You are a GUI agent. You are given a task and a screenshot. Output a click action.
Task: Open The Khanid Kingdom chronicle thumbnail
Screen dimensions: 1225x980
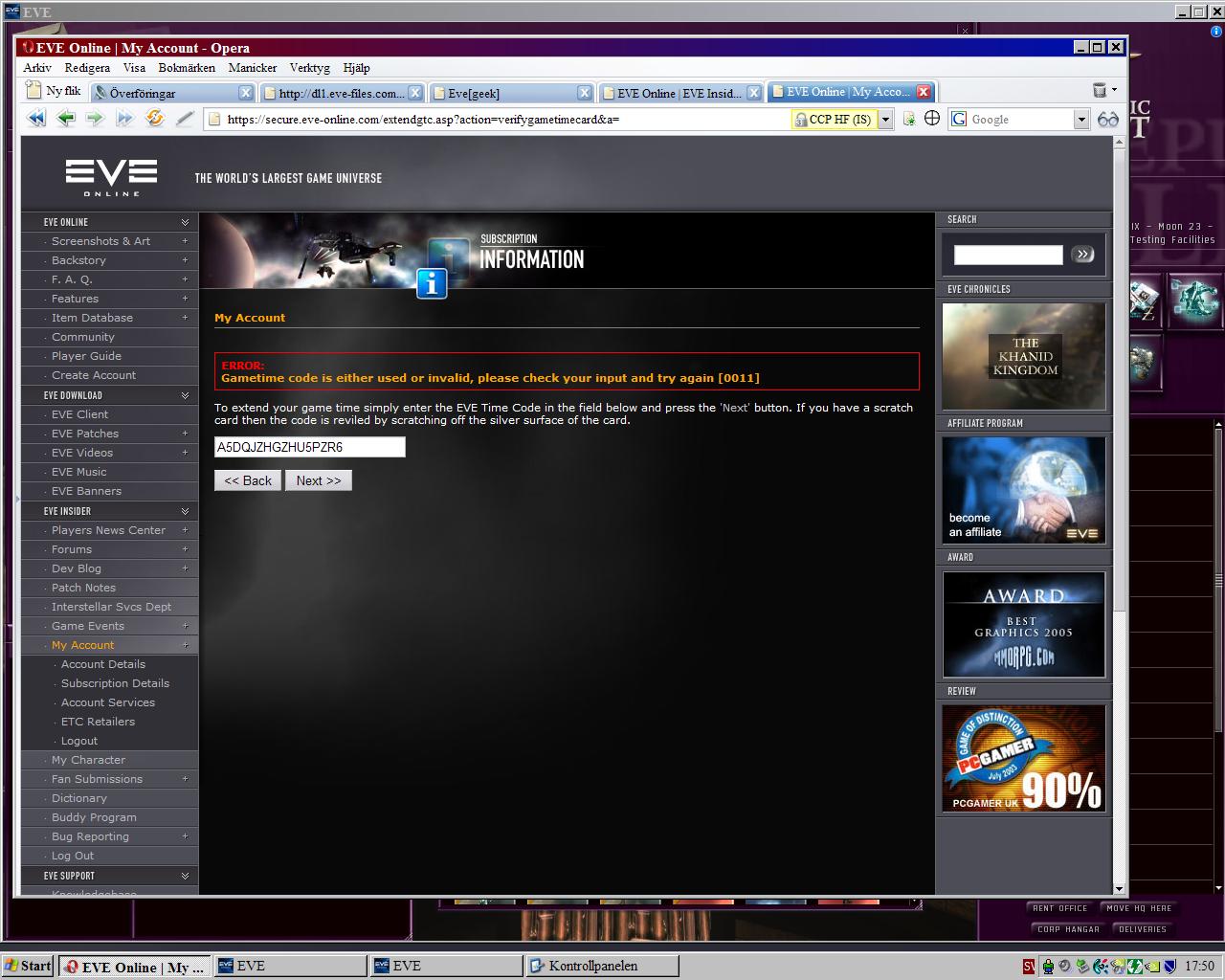pos(1024,356)
